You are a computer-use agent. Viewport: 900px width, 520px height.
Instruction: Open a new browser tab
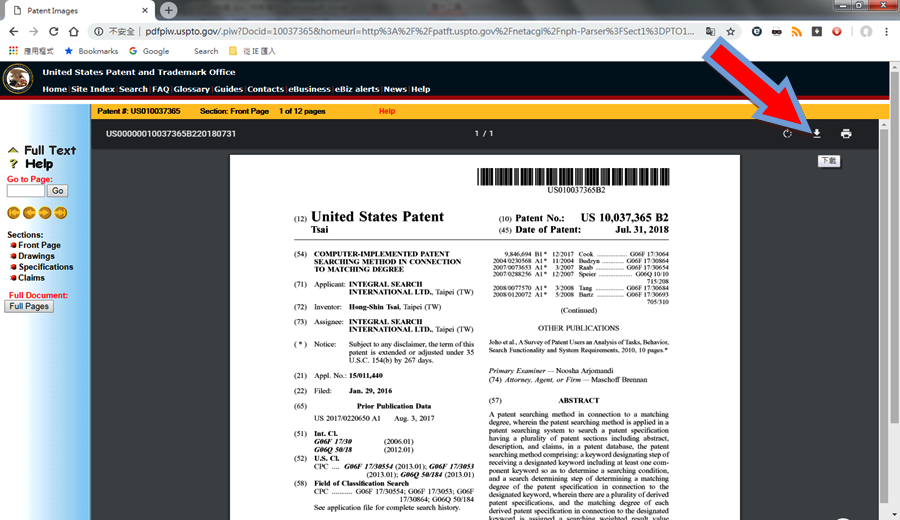[x=168, y=10]
